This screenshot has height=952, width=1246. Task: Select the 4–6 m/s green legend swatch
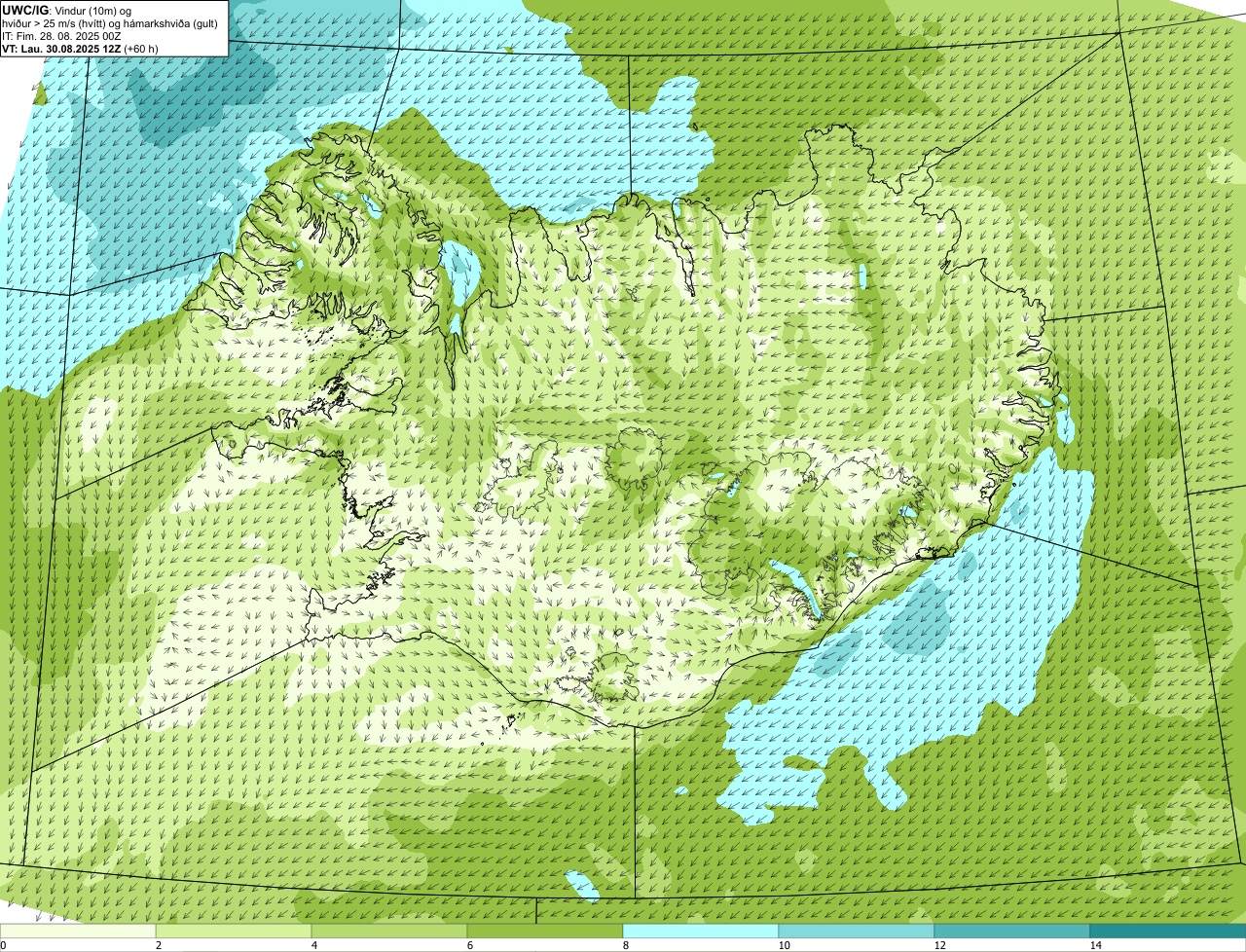point(389,931)
